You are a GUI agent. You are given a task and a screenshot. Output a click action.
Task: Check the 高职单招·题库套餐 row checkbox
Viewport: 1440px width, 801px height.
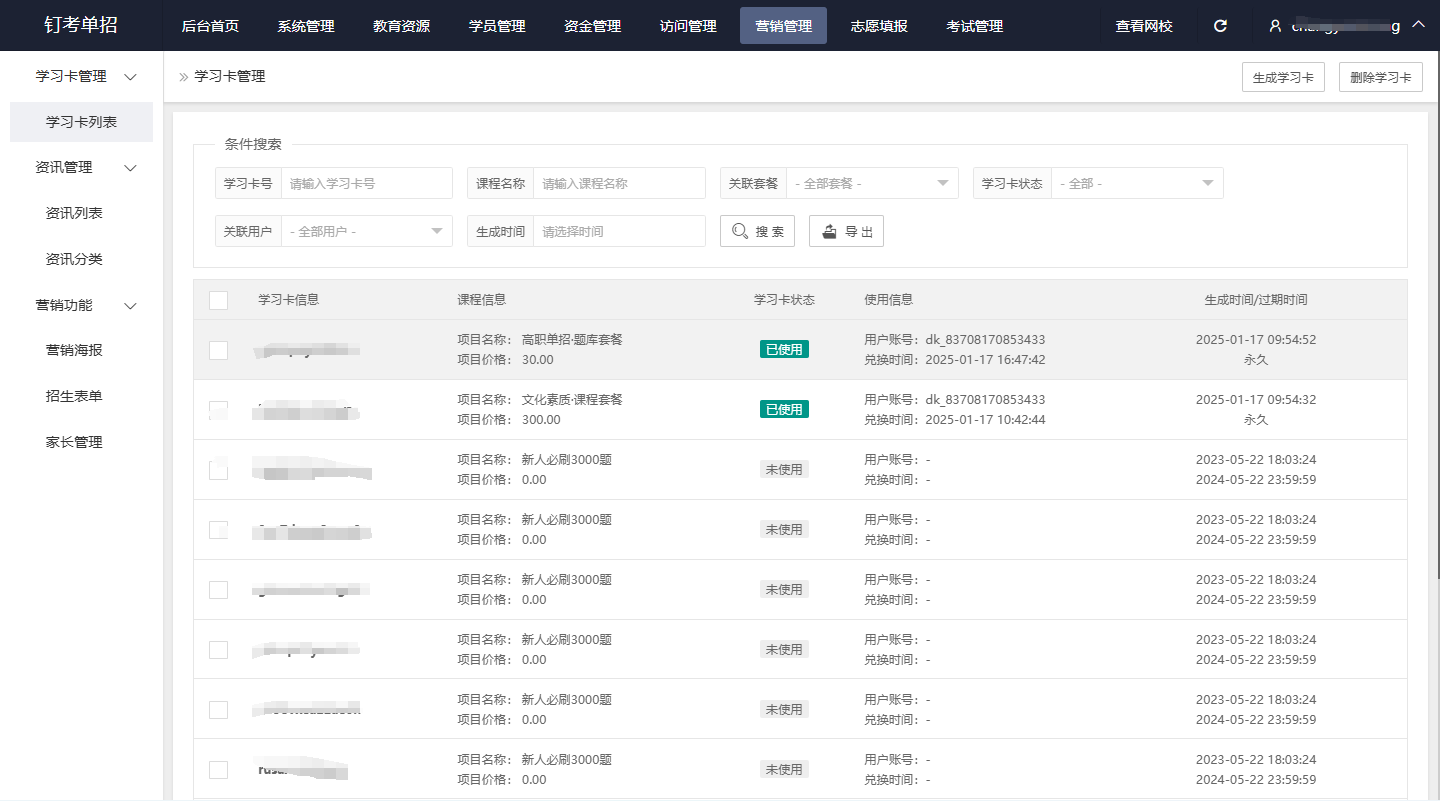point(218,350)
